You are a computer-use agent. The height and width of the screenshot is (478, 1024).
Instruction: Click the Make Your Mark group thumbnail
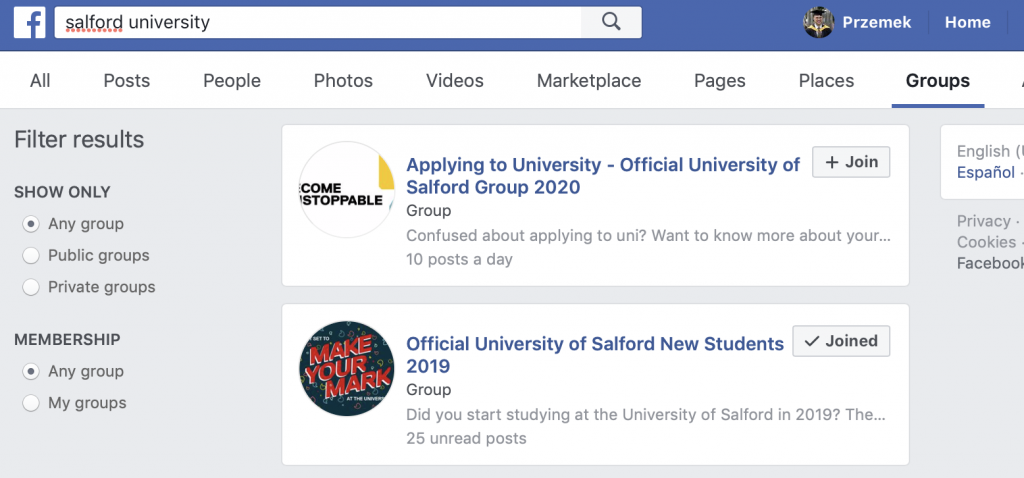pos(347,368)
